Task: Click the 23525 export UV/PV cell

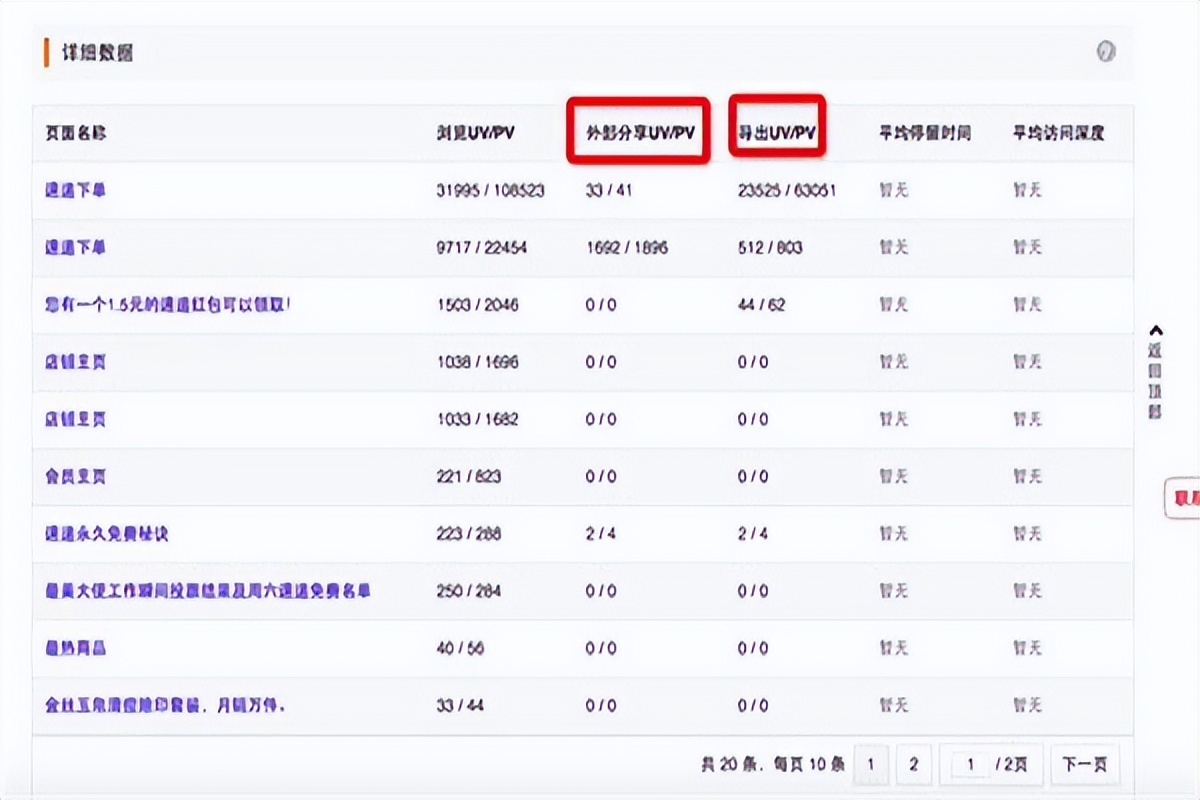Action: click(787, 190)
